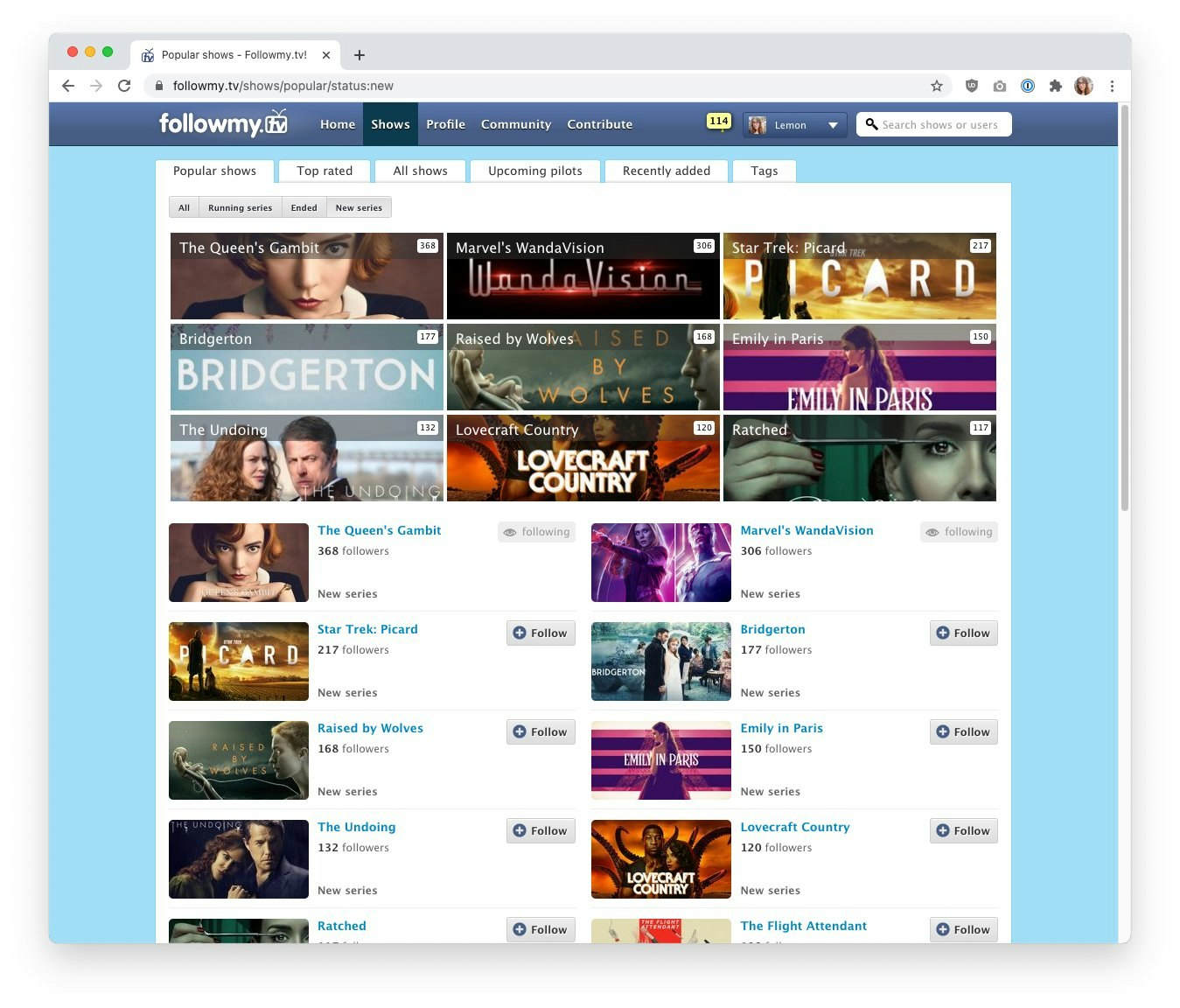
Task: Open Chrome three-dot menu
Action: coord(1112,86)
